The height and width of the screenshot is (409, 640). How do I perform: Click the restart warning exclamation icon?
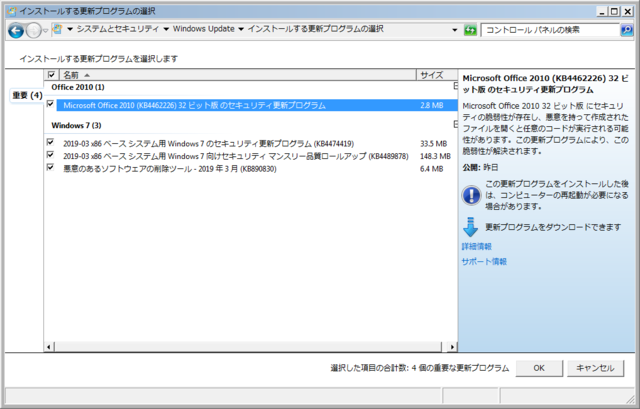pyautogui.click(x=471, y=195)
